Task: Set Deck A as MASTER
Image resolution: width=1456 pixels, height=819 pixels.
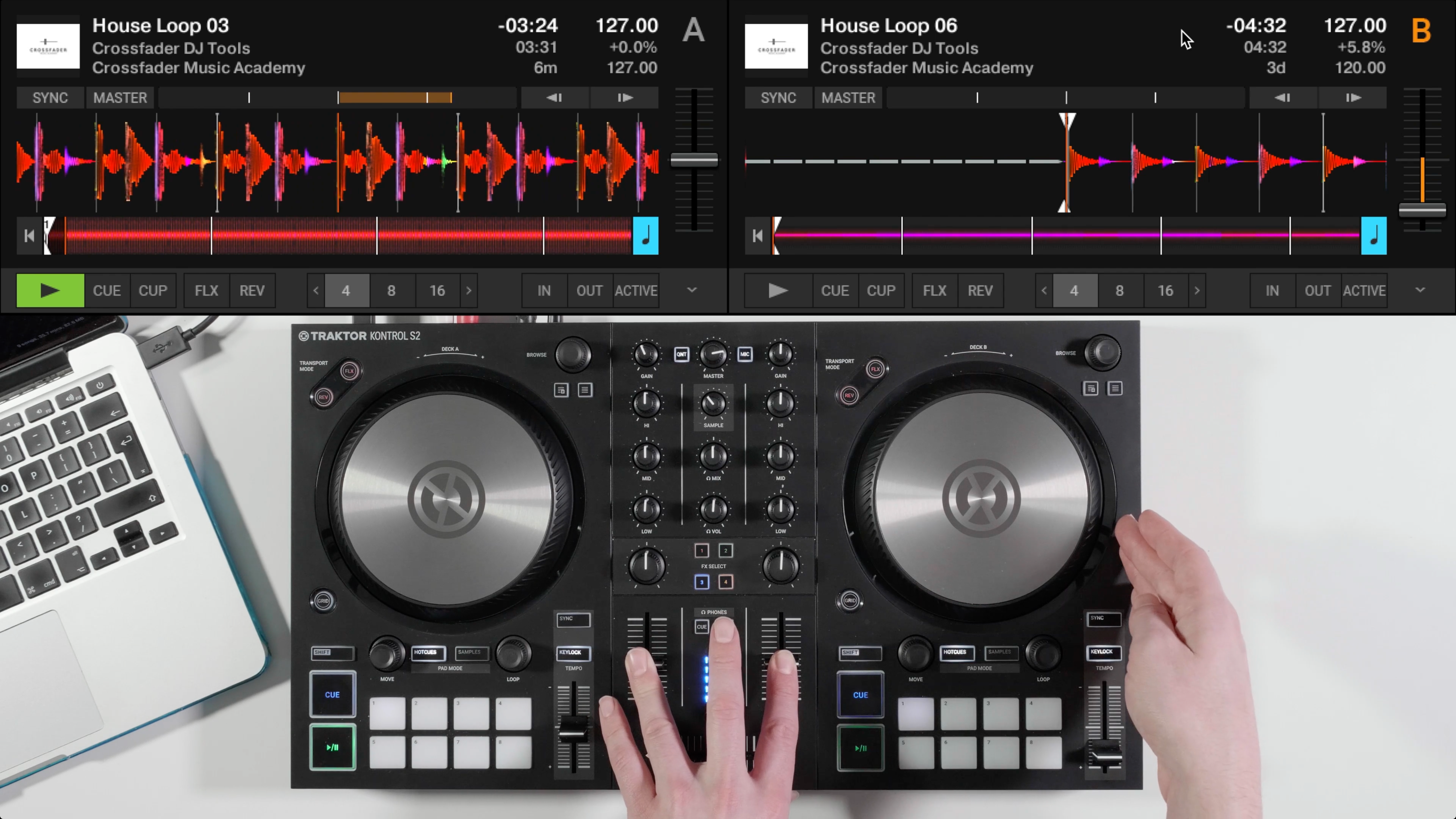Action: (x=120, y=98)
